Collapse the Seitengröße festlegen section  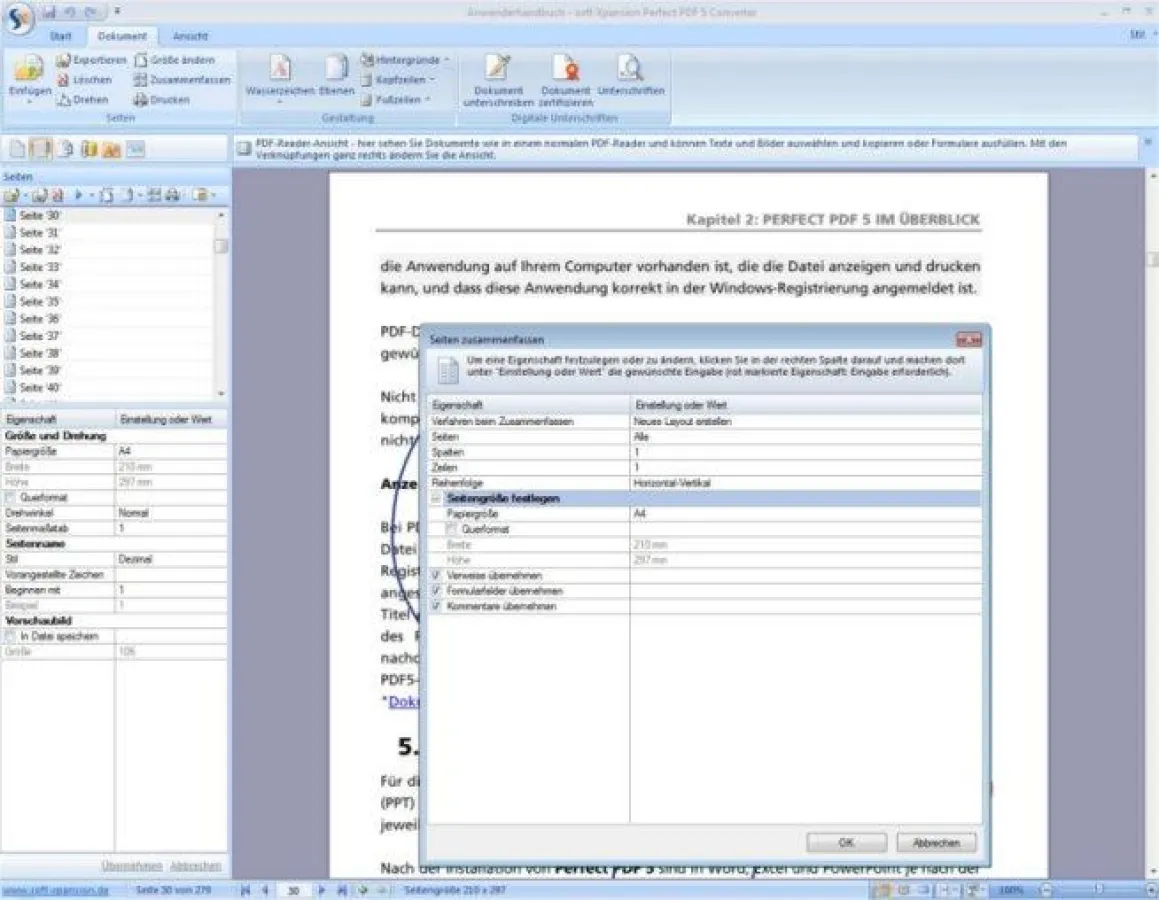pos(437,498)
